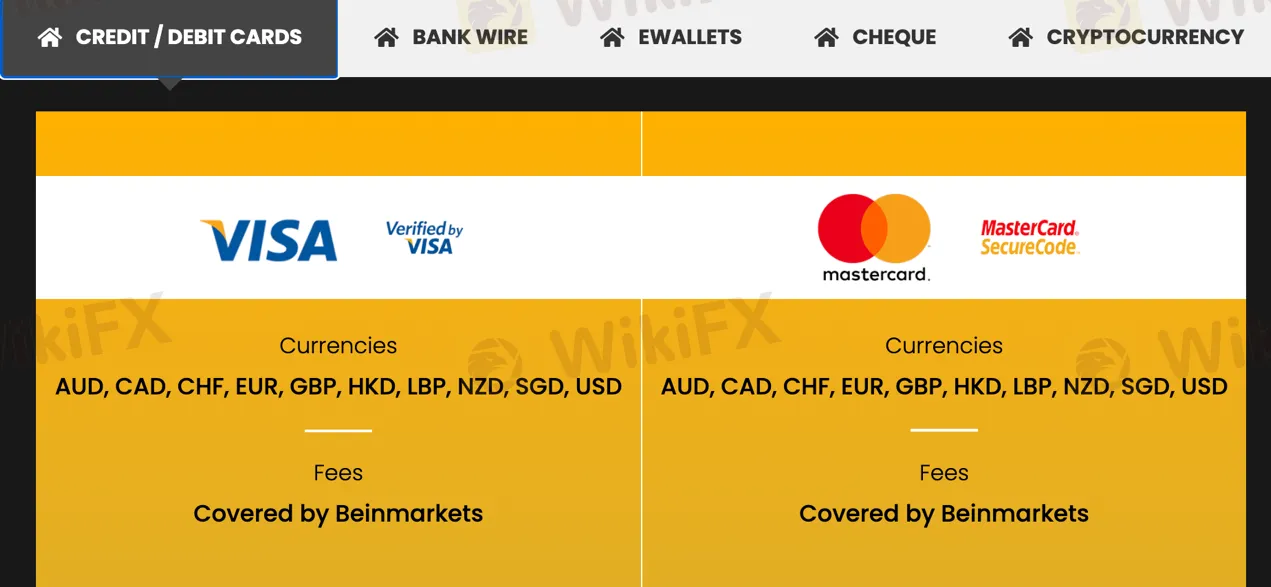This screenshot has height=587, width=1271.
Task: Click the home icon beside Credit / Debit Cards
Action: (50, 38)
